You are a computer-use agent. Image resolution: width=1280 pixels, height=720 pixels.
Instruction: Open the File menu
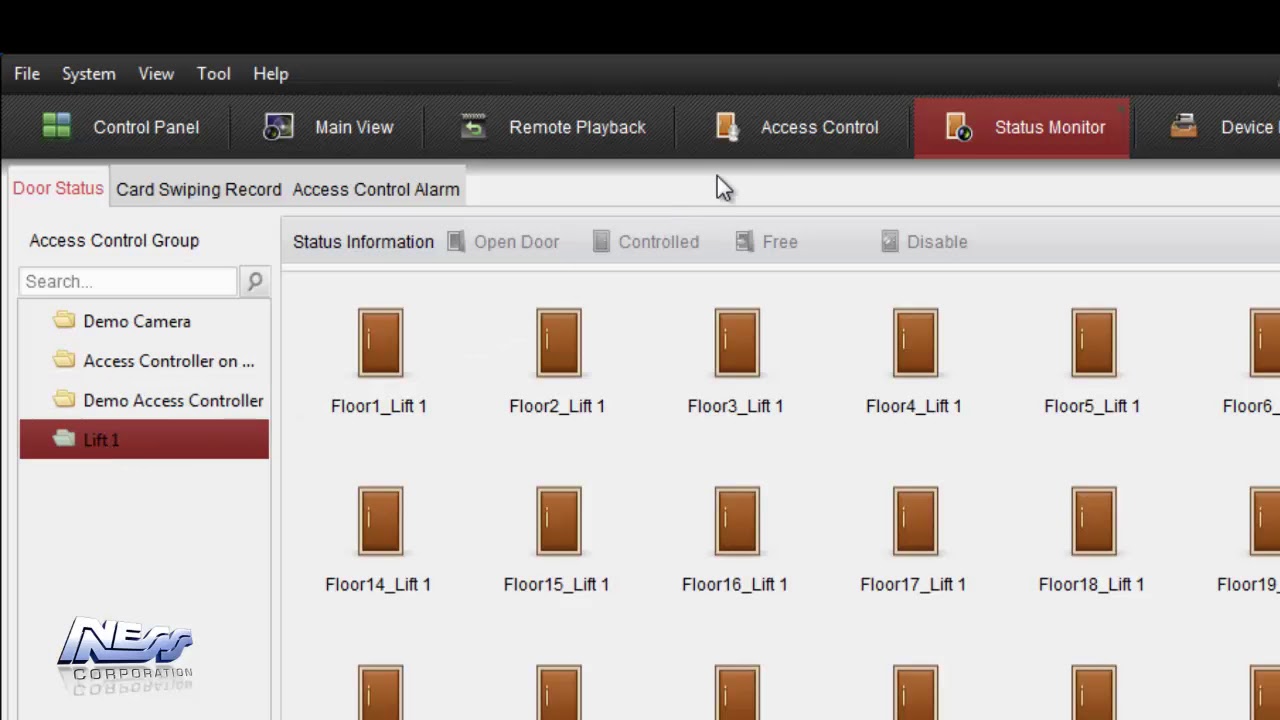point(27,74)
